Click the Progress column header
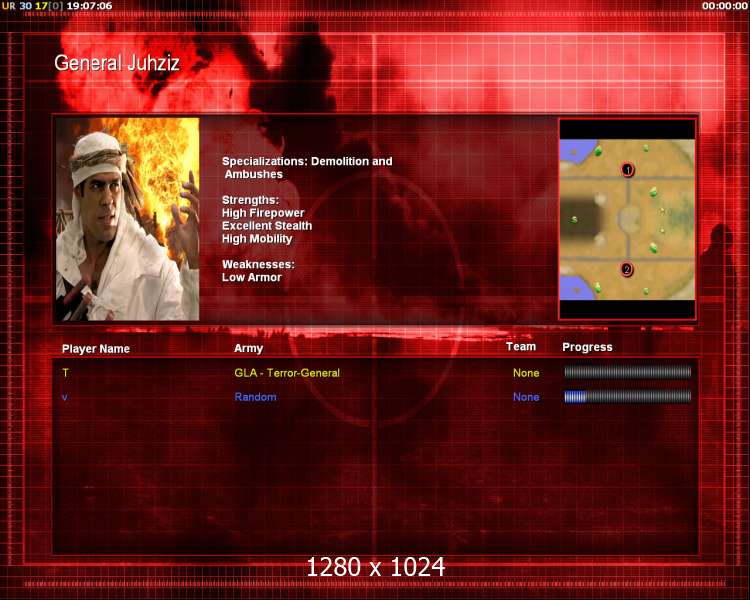This screenshot has height=600, width=750. (587, 347)
